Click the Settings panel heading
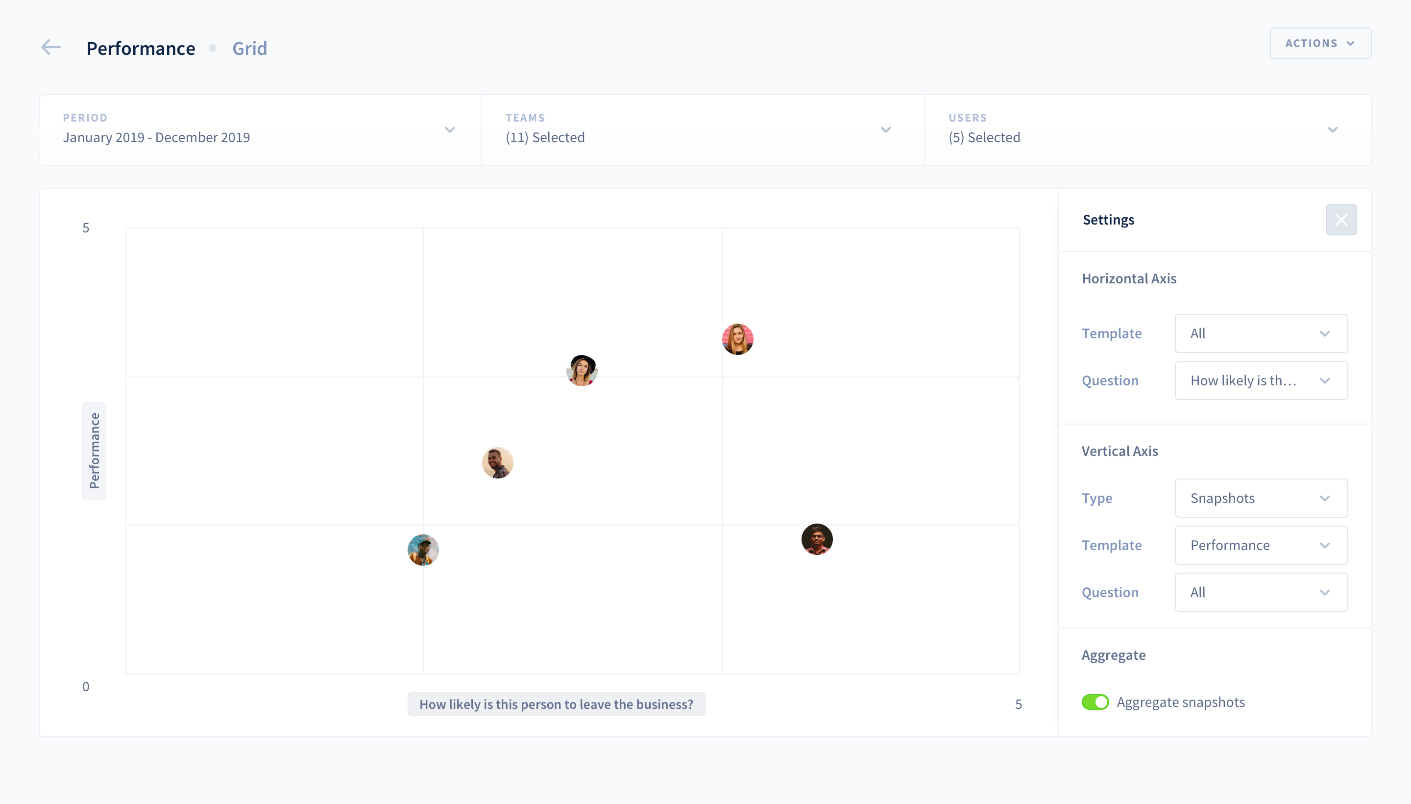Screen dimensions: 1411x804 coord(1109,220)
